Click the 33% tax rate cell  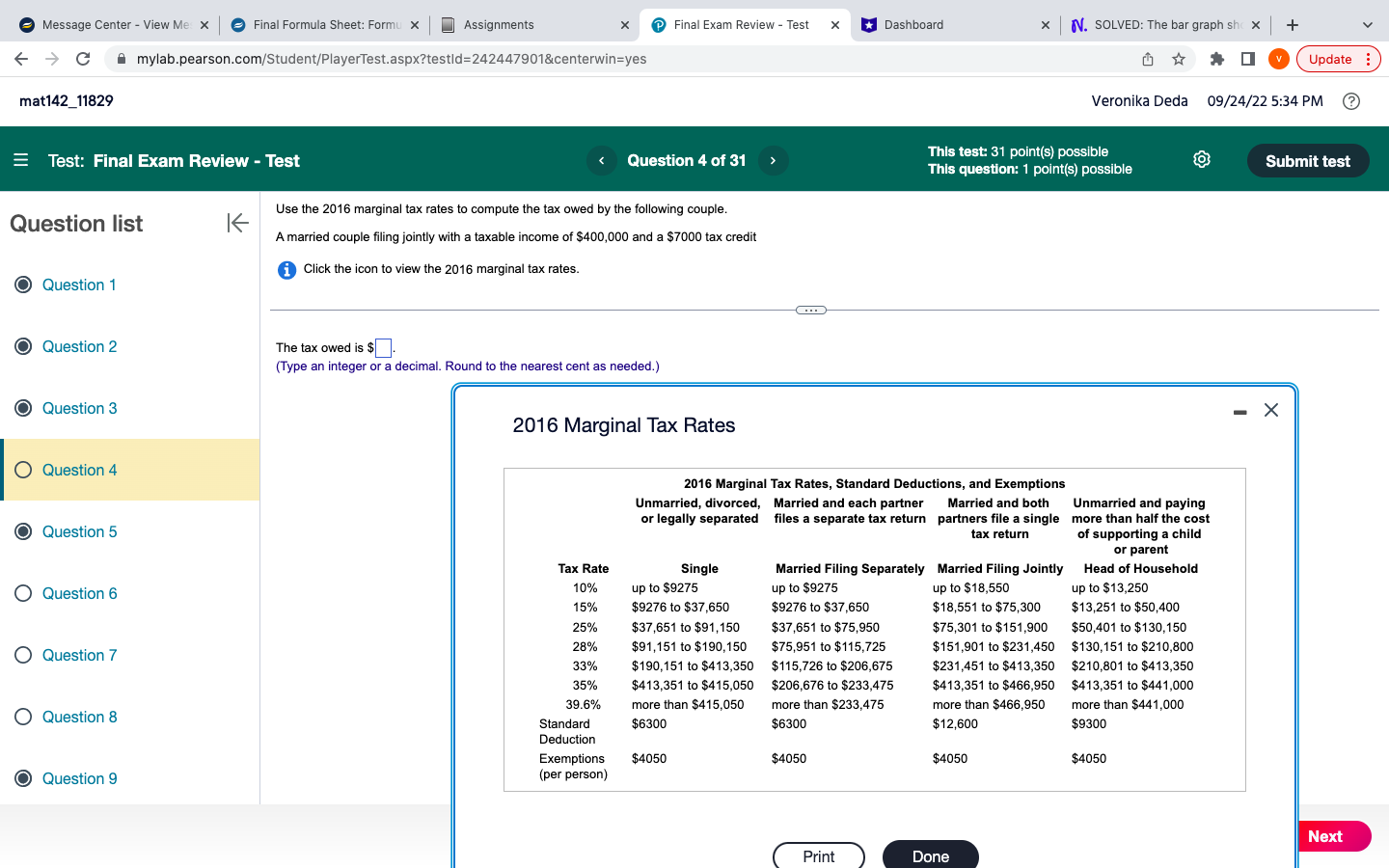click(x=585, y=666)
